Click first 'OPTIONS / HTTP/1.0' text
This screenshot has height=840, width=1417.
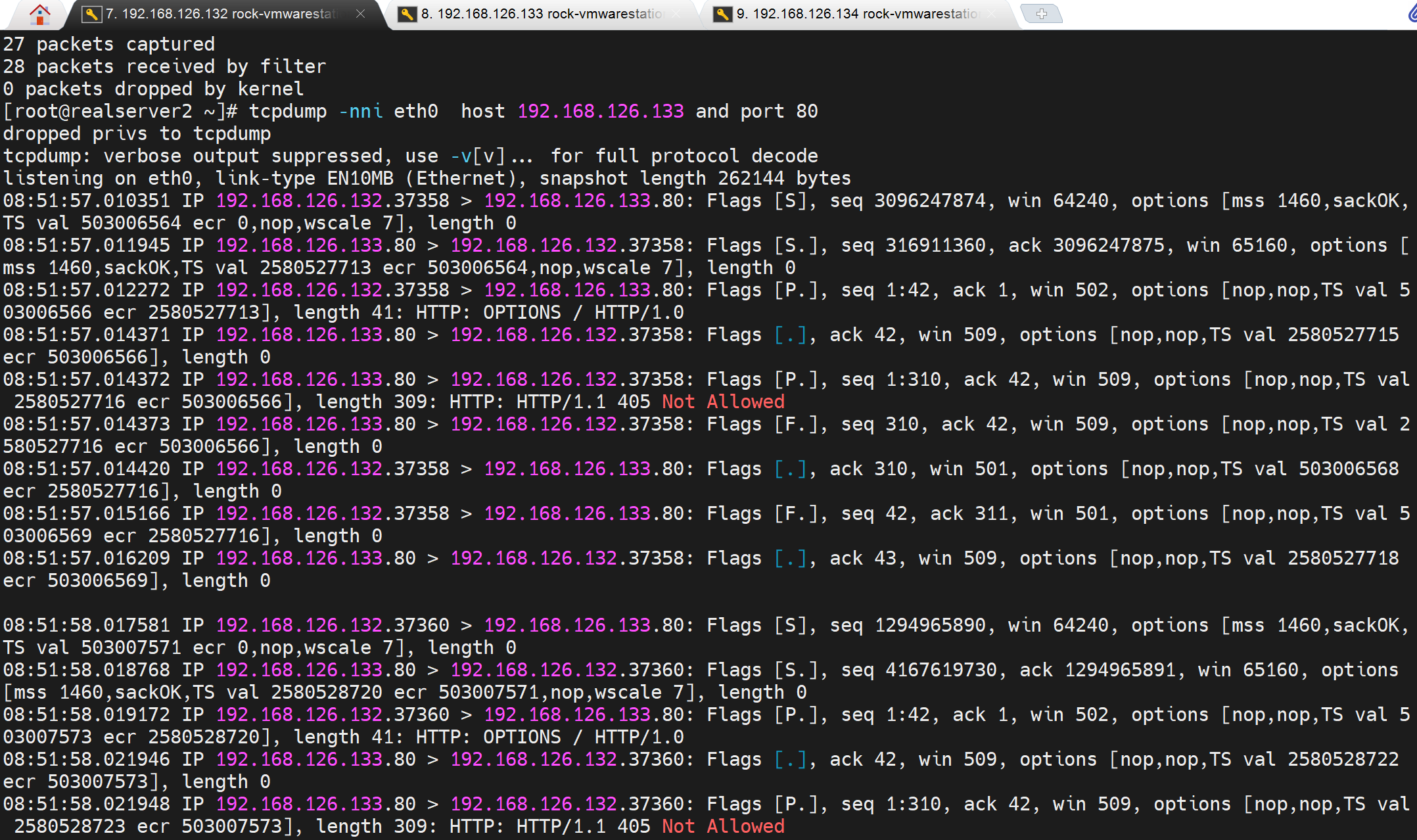[x=582, y=312]
